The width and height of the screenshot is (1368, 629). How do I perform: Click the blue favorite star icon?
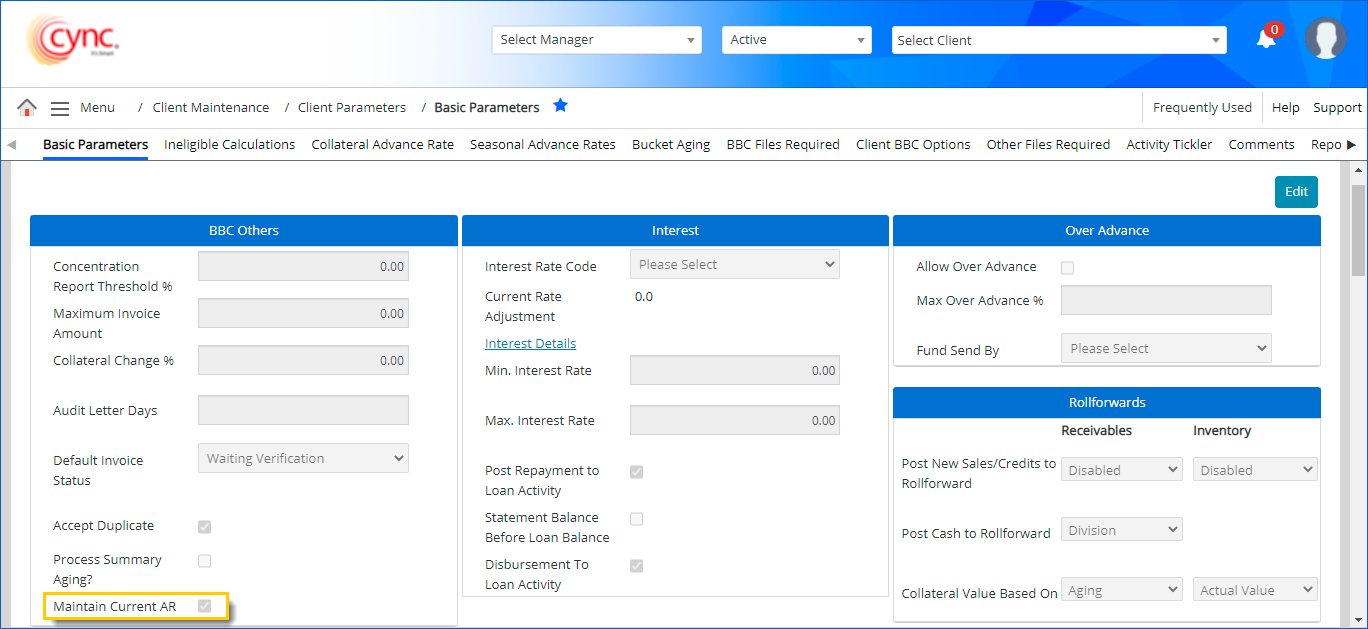pos(560,106)
